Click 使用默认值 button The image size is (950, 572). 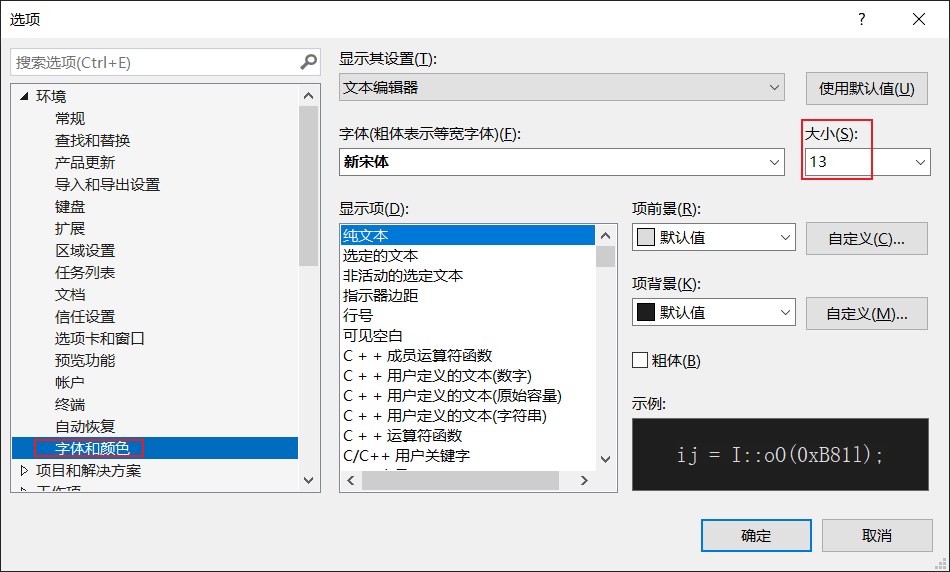pos(866,88)
